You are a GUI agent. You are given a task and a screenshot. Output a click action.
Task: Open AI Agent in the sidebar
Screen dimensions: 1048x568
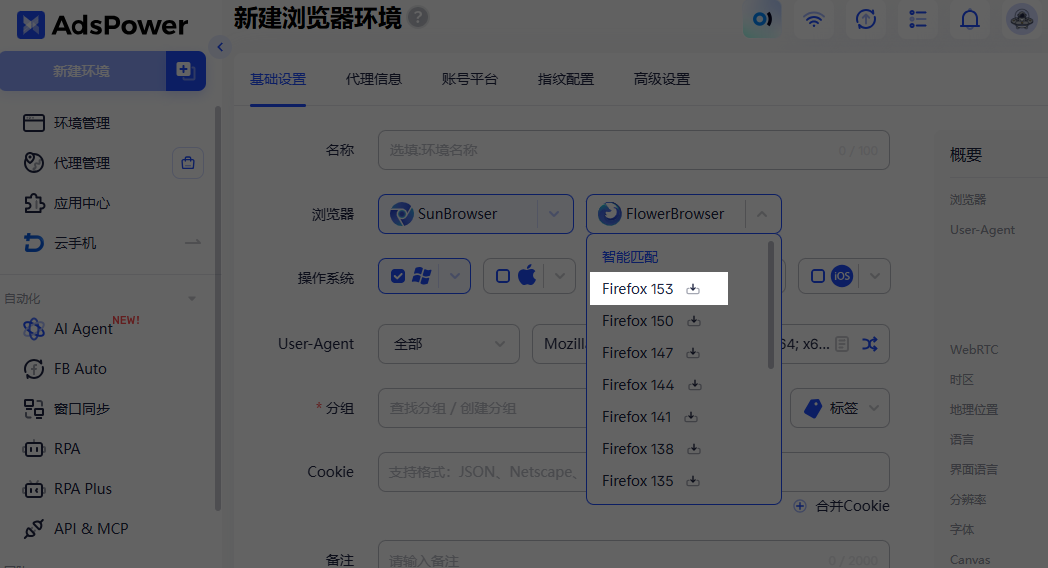pos(83,329)
